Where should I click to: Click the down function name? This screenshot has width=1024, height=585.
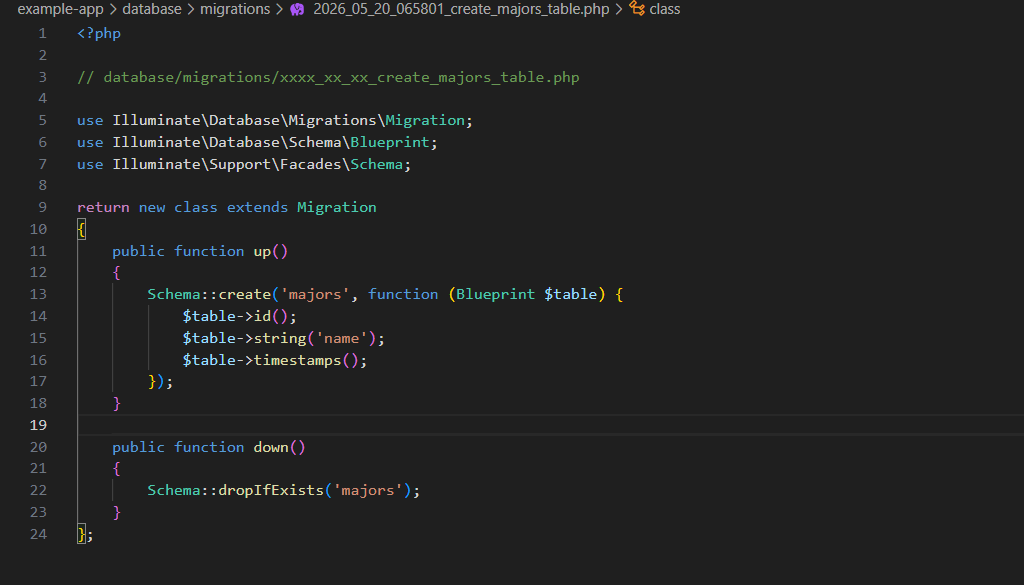[271, 447]
